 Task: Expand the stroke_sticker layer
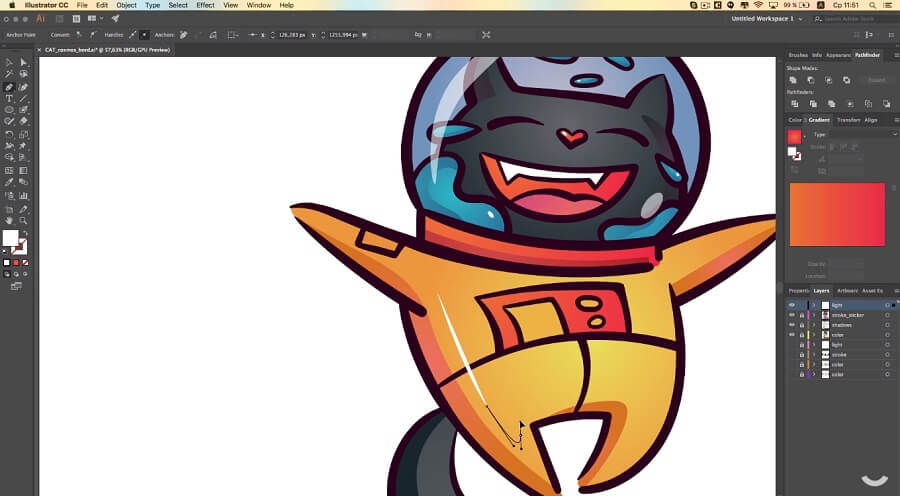(x=813, y=315)
